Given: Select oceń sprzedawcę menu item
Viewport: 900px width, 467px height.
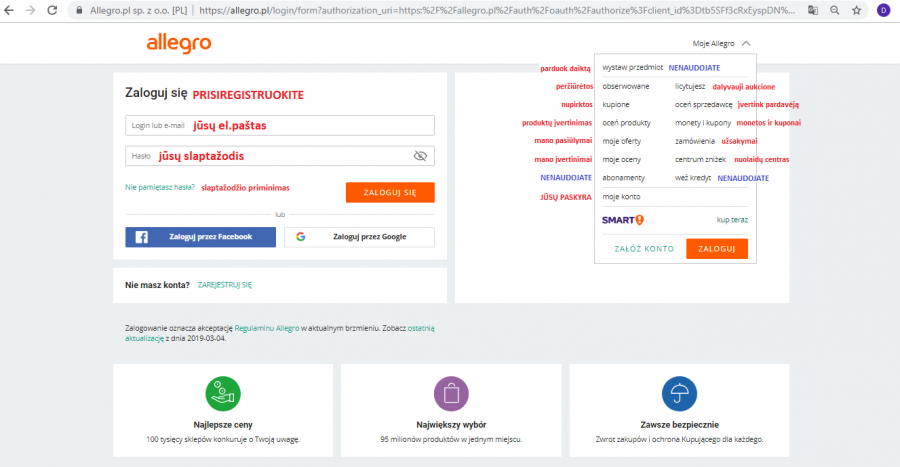Looking at the screenshot, I should tap(704, 104).
